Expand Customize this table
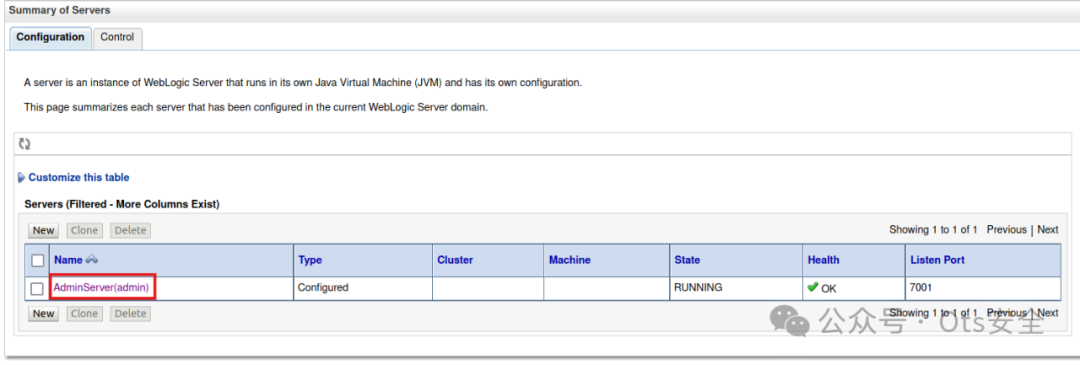 pyautogui.click(x=79, y=178)
